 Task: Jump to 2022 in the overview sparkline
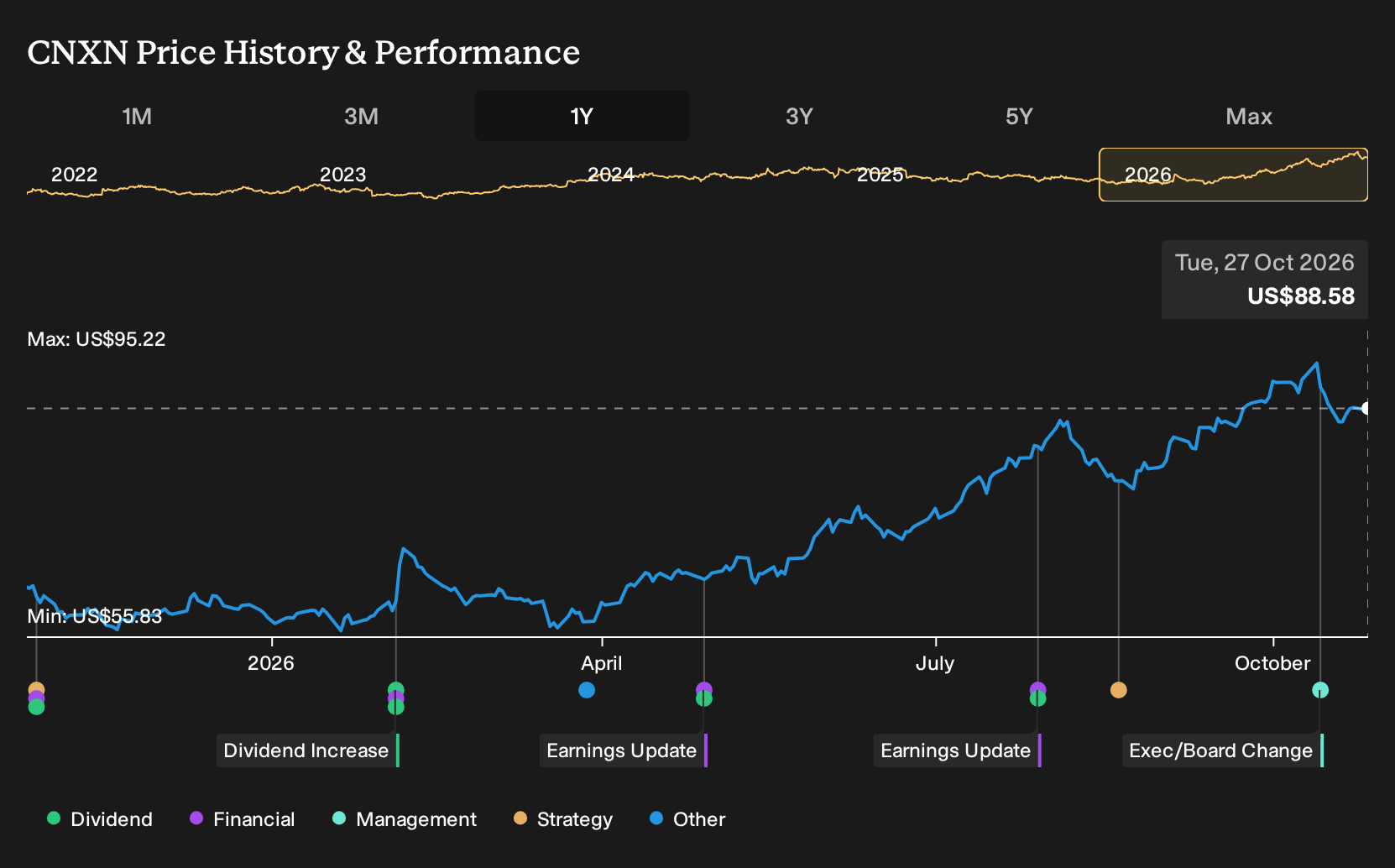click(75, 175)
